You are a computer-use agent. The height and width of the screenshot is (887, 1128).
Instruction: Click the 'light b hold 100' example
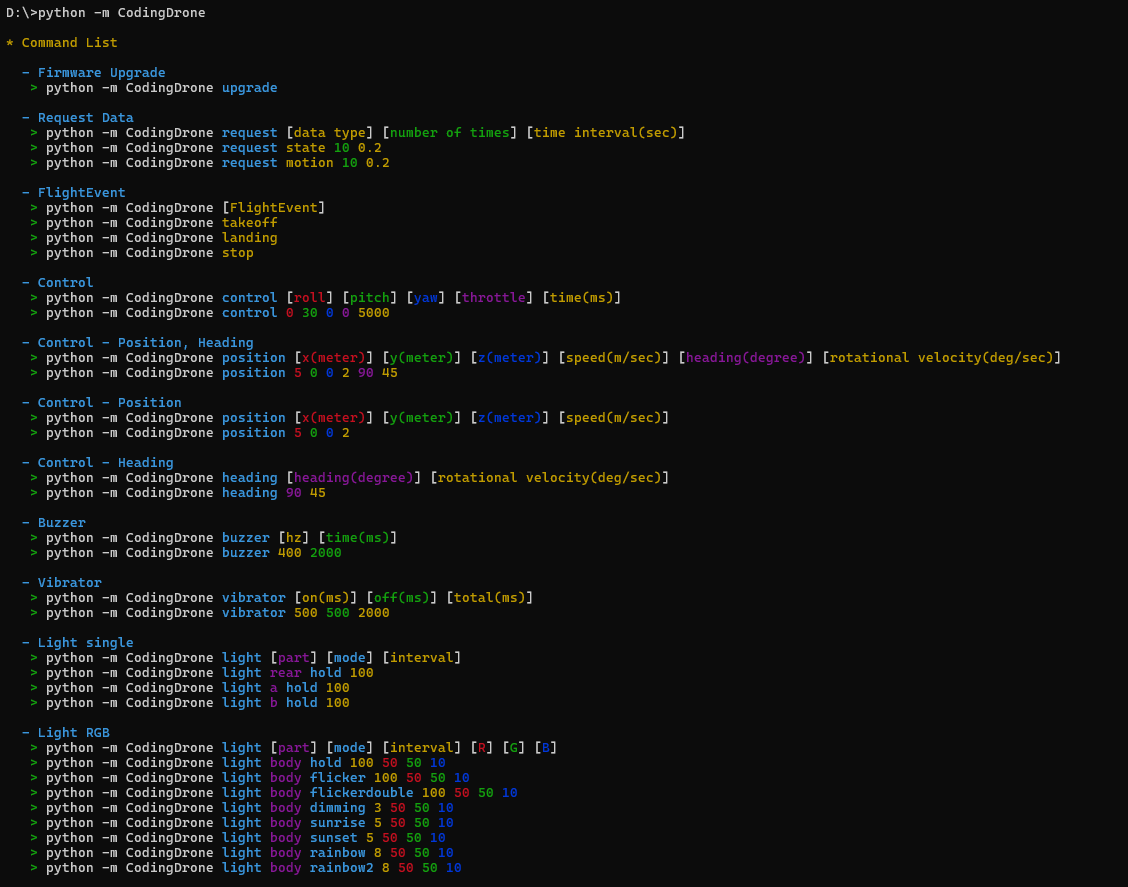click(286, 704)
